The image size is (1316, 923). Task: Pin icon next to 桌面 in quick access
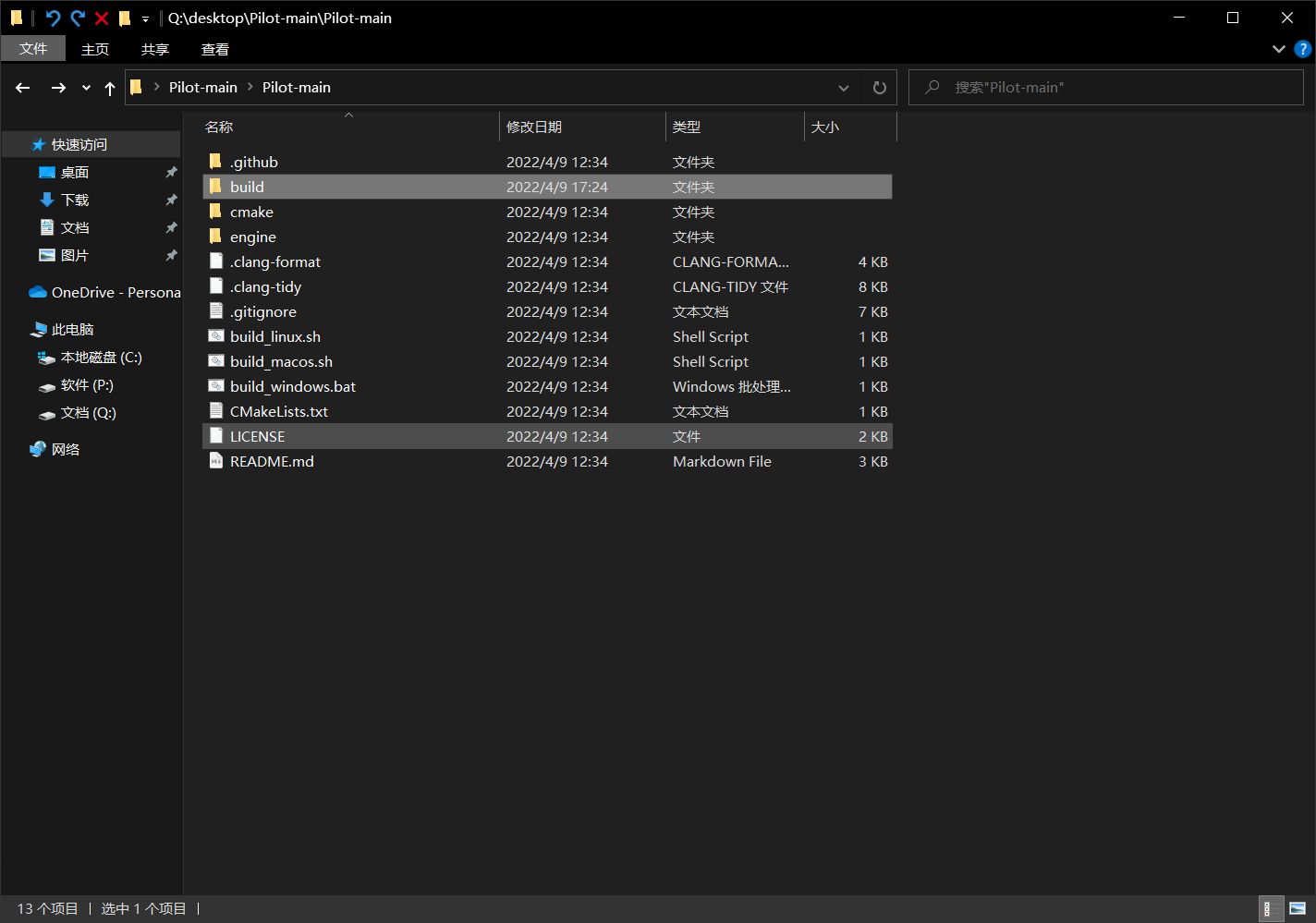(171, 173)
